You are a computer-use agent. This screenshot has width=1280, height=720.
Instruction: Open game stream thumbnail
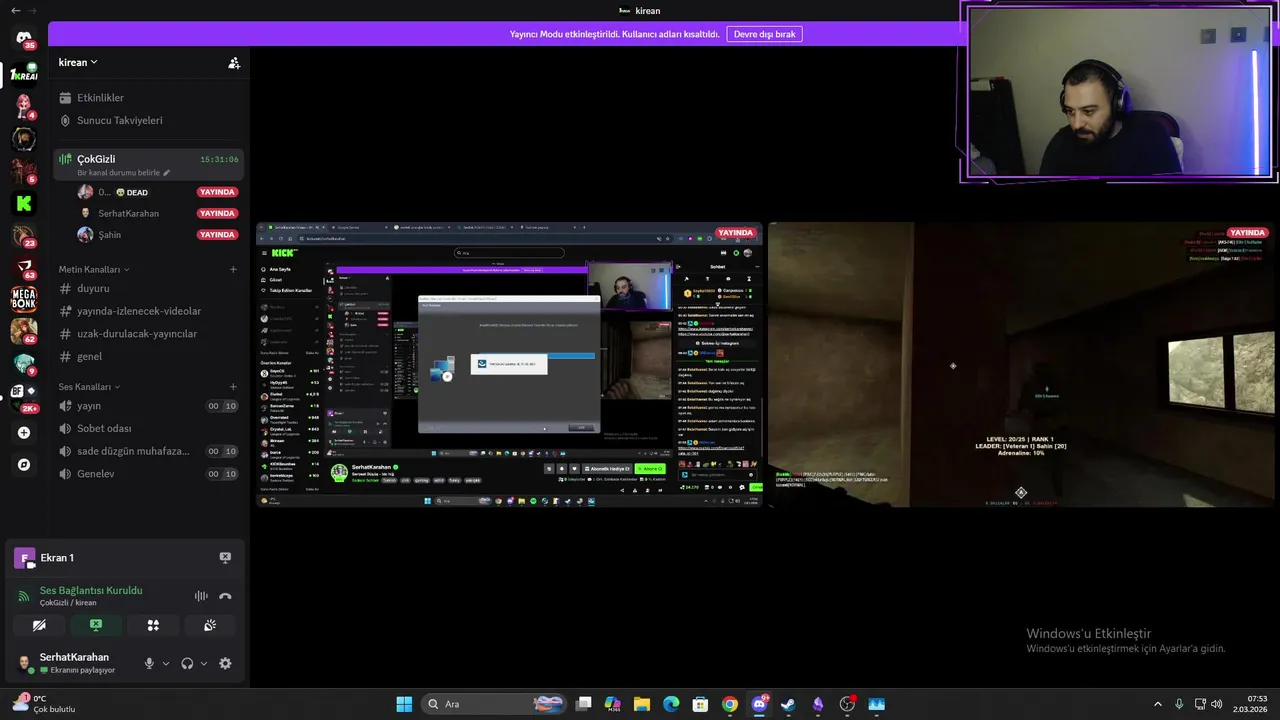[1022, 365]
